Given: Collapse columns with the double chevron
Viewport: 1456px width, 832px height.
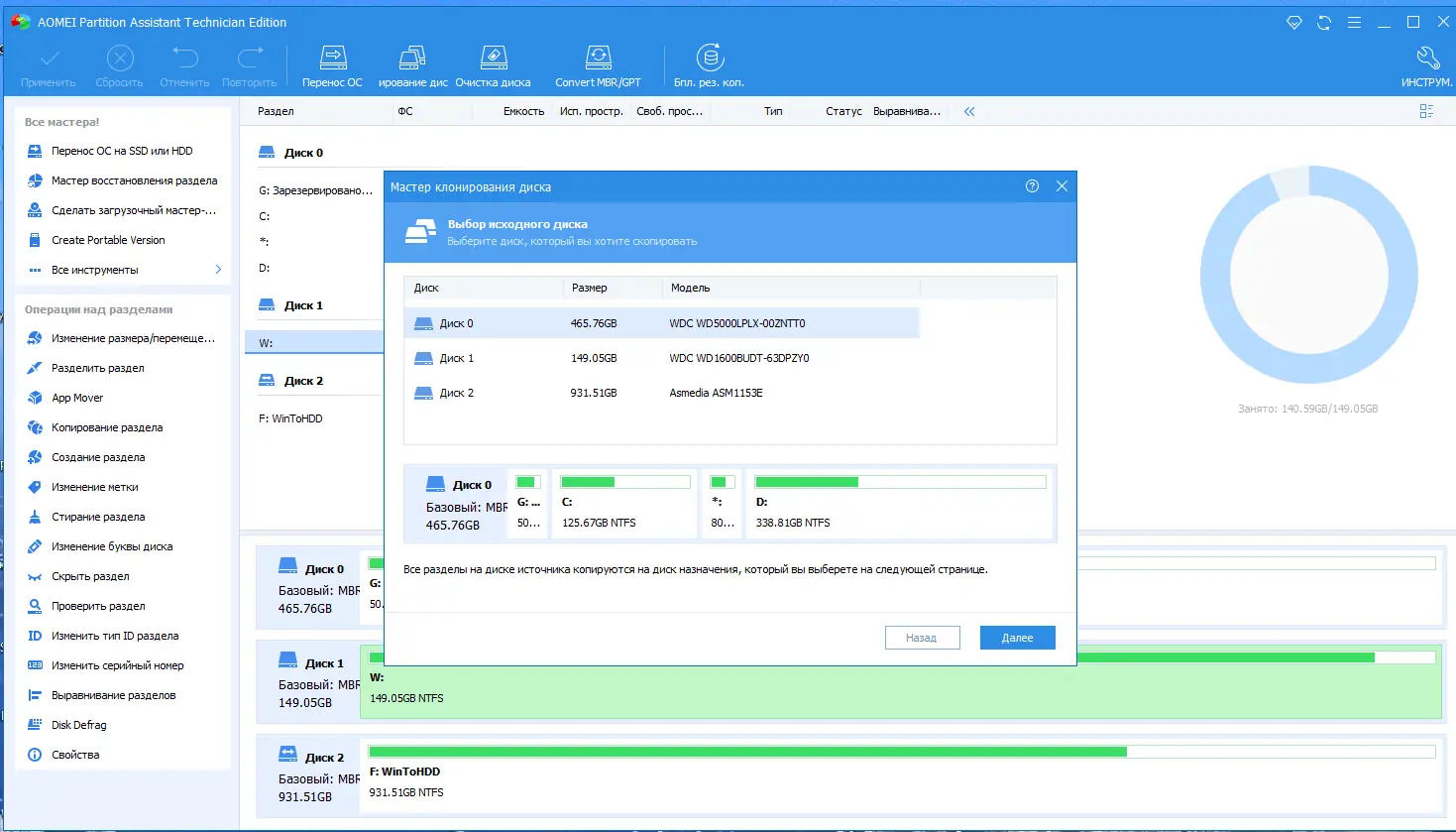Looking at the screenshot, I should pyautogui.click(x=969, y=111).
